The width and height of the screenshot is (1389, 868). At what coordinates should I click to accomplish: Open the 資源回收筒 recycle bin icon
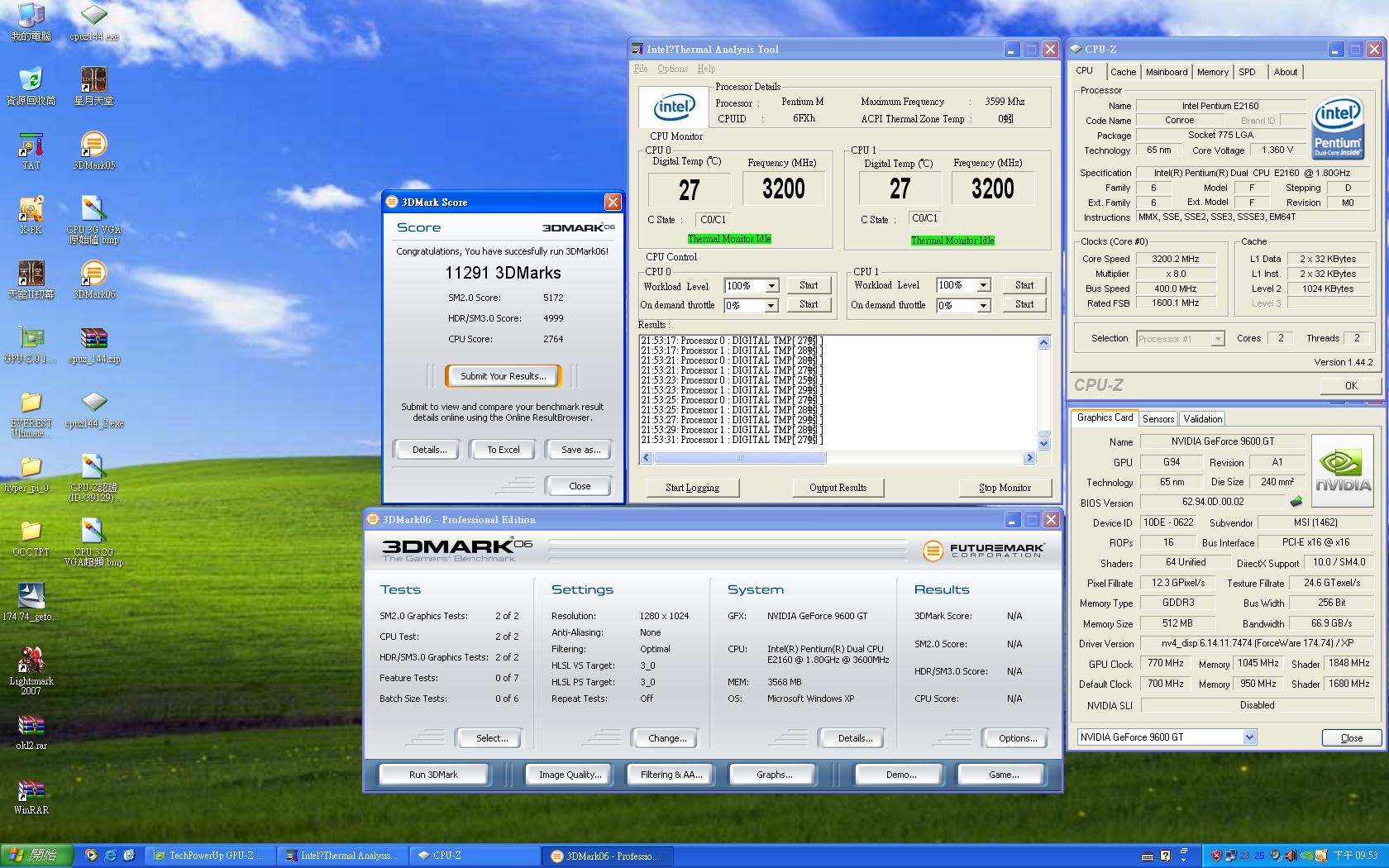coord(31,87)
